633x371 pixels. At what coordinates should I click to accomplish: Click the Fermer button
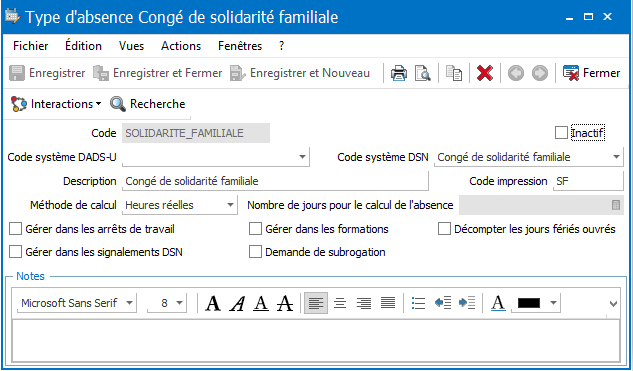(591, 73)
